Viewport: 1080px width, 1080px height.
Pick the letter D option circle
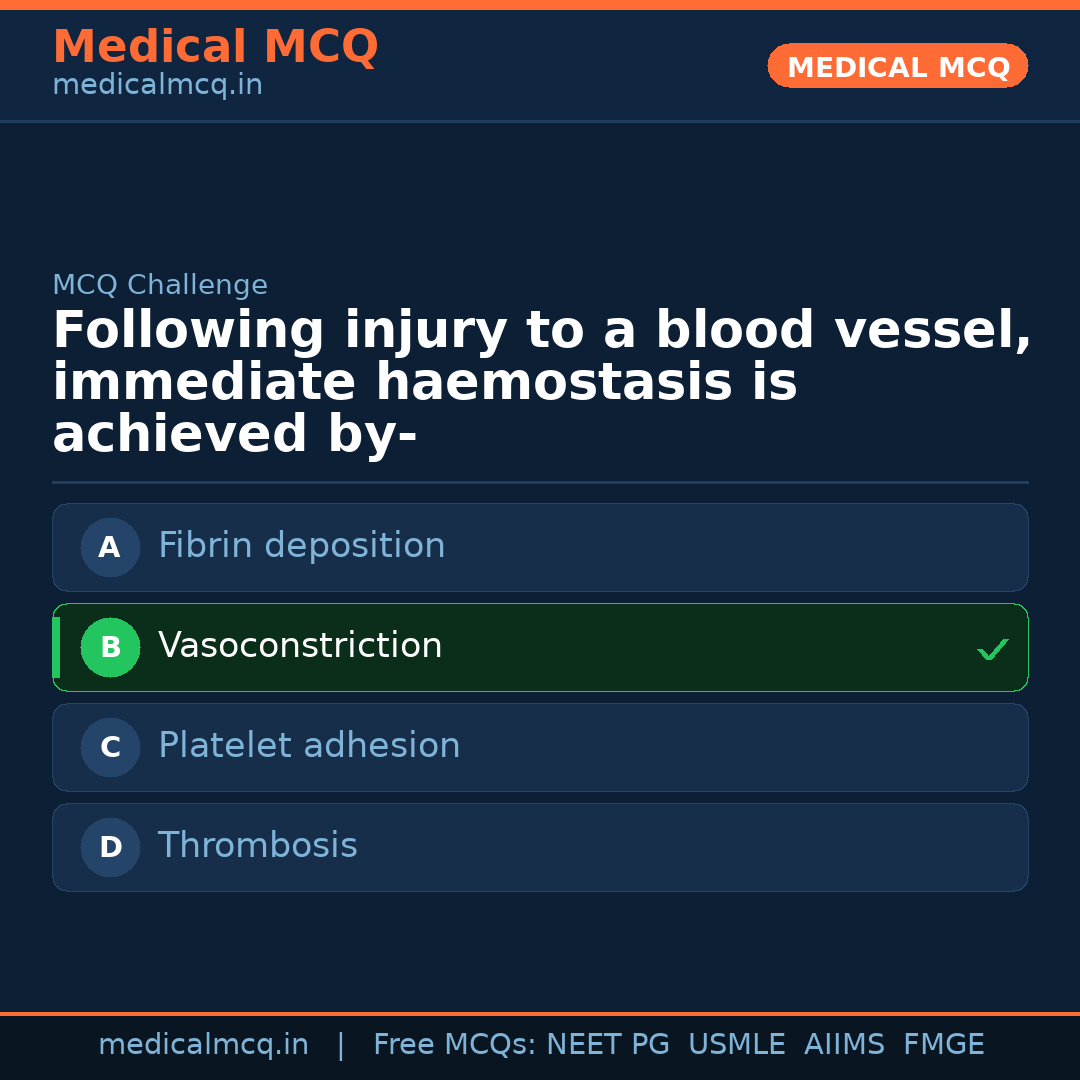[x=110, y=847]
